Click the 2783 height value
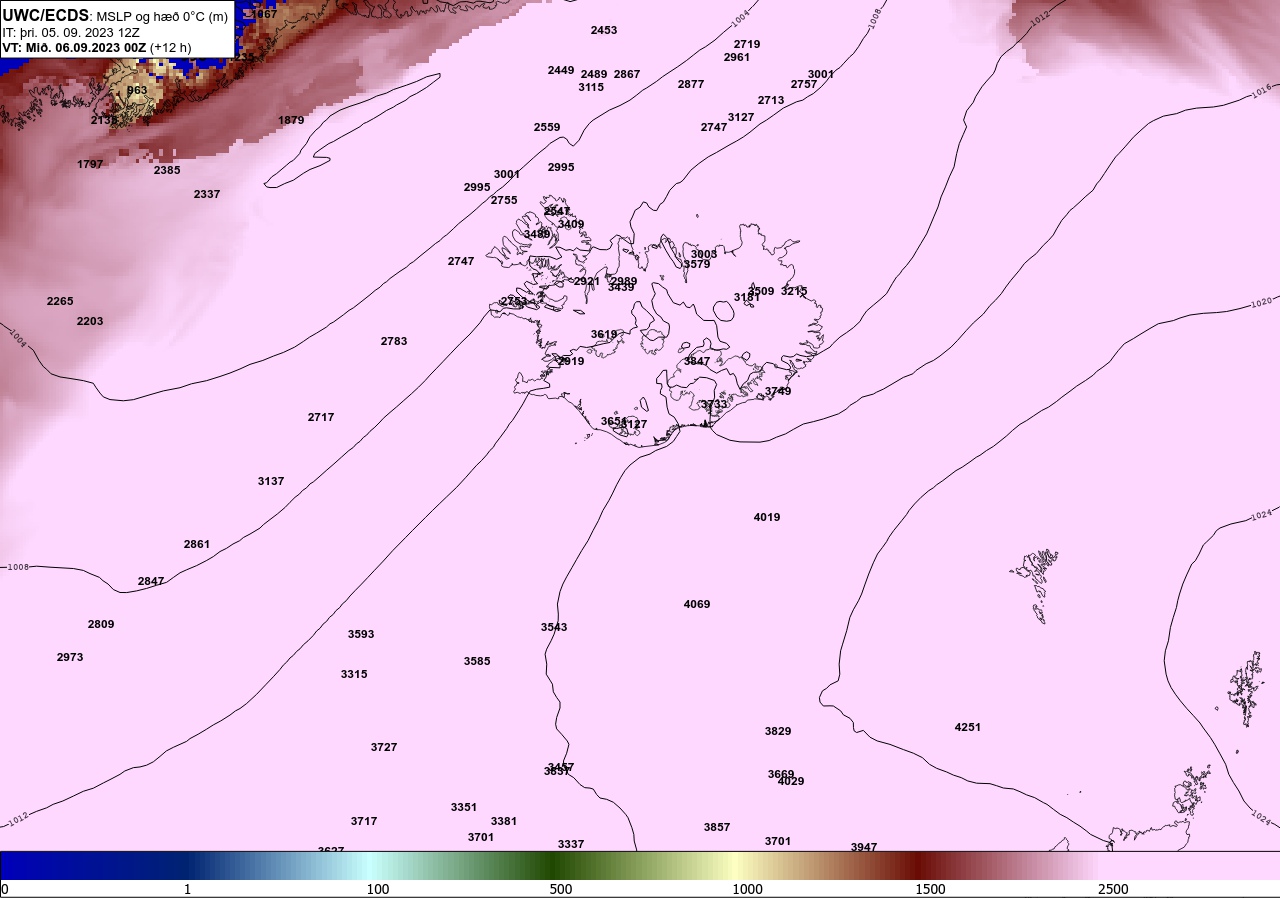Screen dimensions: 1280x898 coord(394,341)
